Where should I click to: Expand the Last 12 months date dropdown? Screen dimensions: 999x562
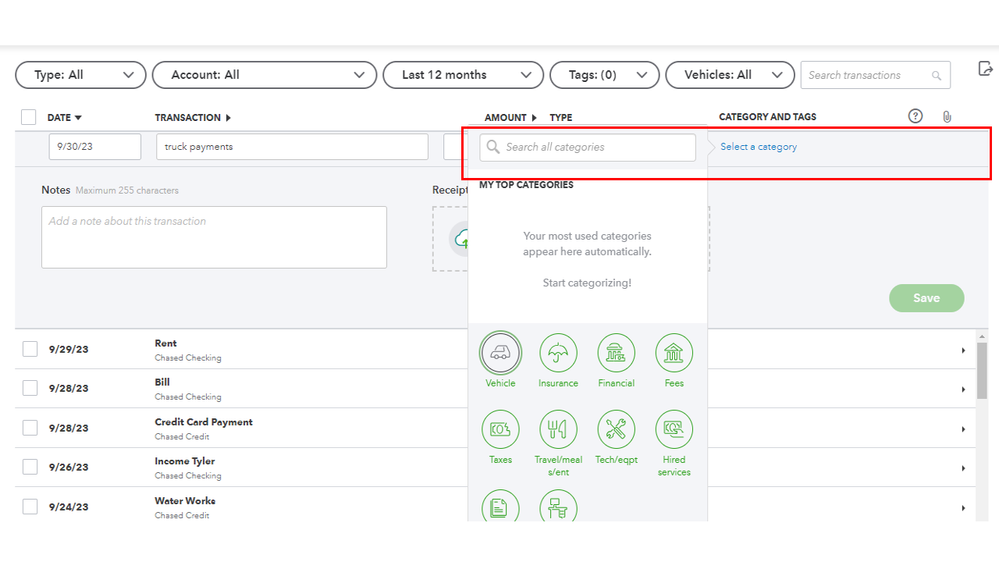[463, 75]
